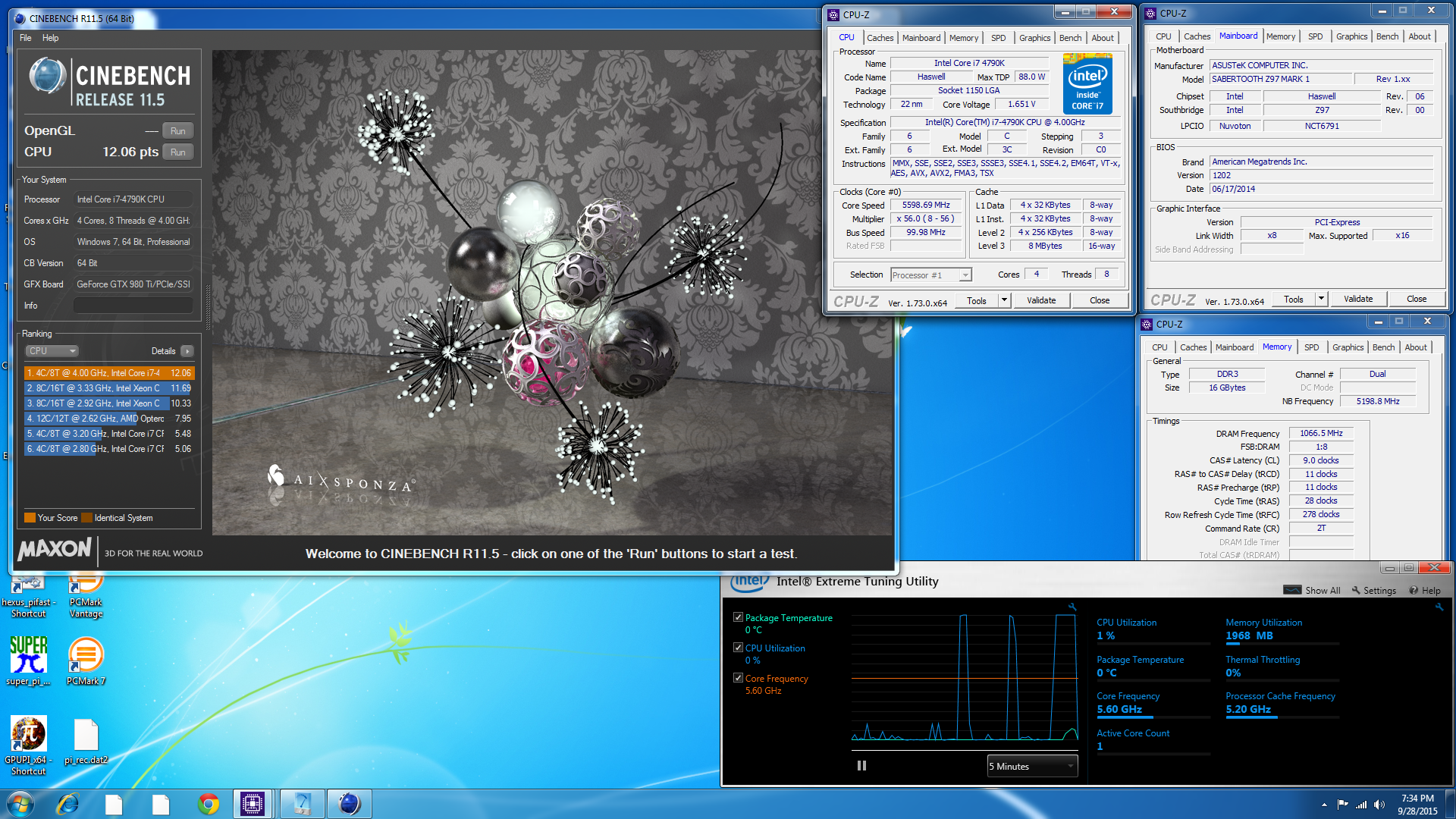Click the Info input field in Cinebench
This screenshot has width=1456, height=819.
tap(133, 306)
